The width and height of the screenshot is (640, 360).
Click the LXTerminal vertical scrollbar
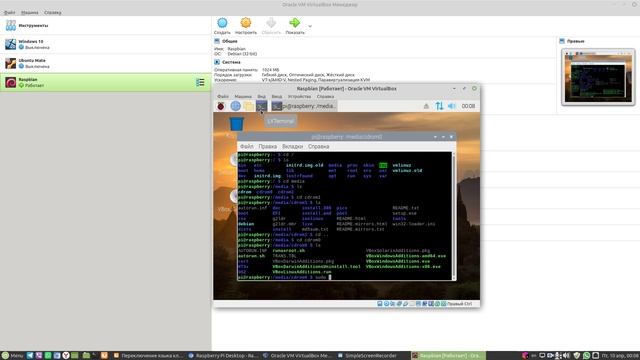[x=454, y=216]
